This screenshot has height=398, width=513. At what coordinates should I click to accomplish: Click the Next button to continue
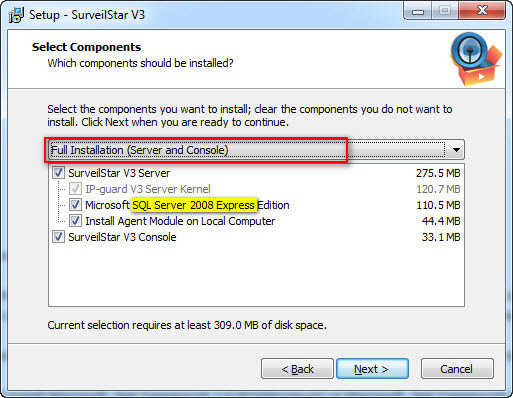(372, 369)
